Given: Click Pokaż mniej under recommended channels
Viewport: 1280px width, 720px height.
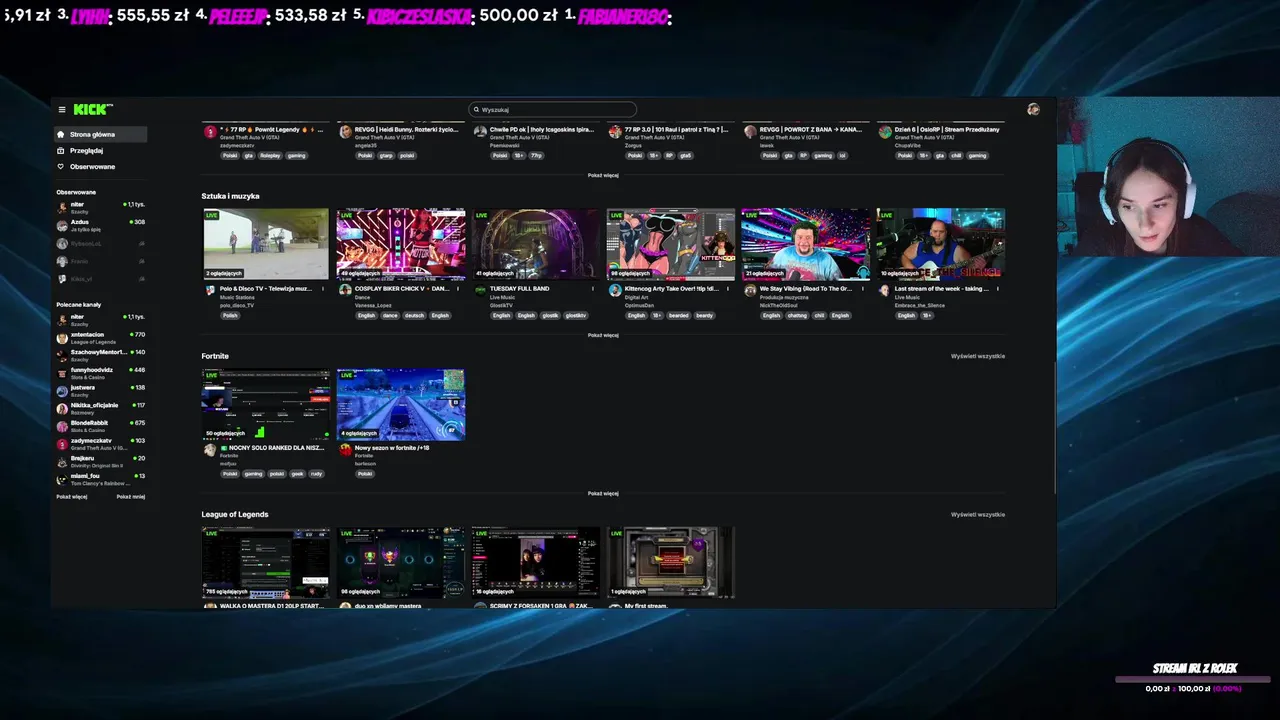Looking at the screenshot, I should pyautogui.click(x=131, y=496).
